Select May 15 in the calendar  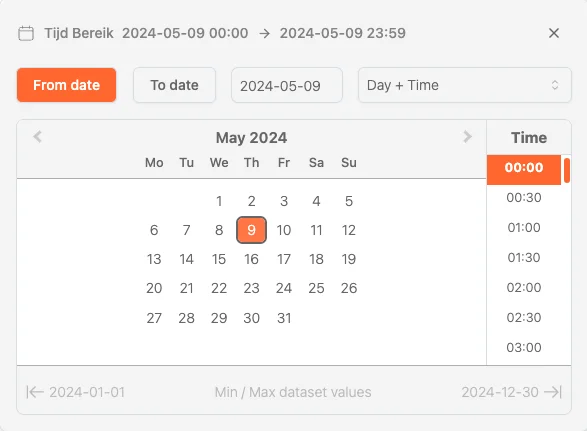click(219, 259)
